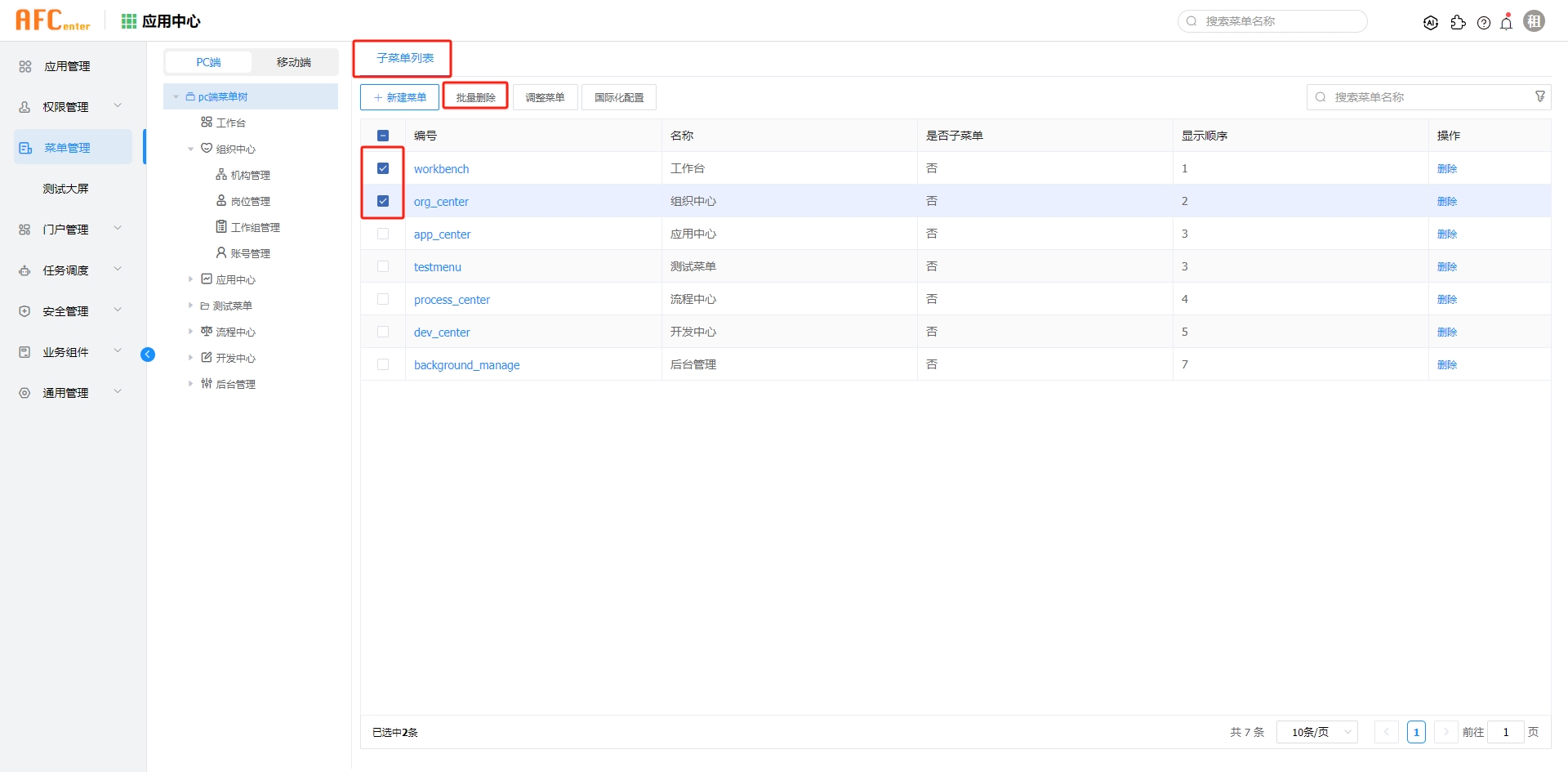Click the 应用管理 grid icon in sidebar
1568x772 pixels.
click(x=24, y=66)
